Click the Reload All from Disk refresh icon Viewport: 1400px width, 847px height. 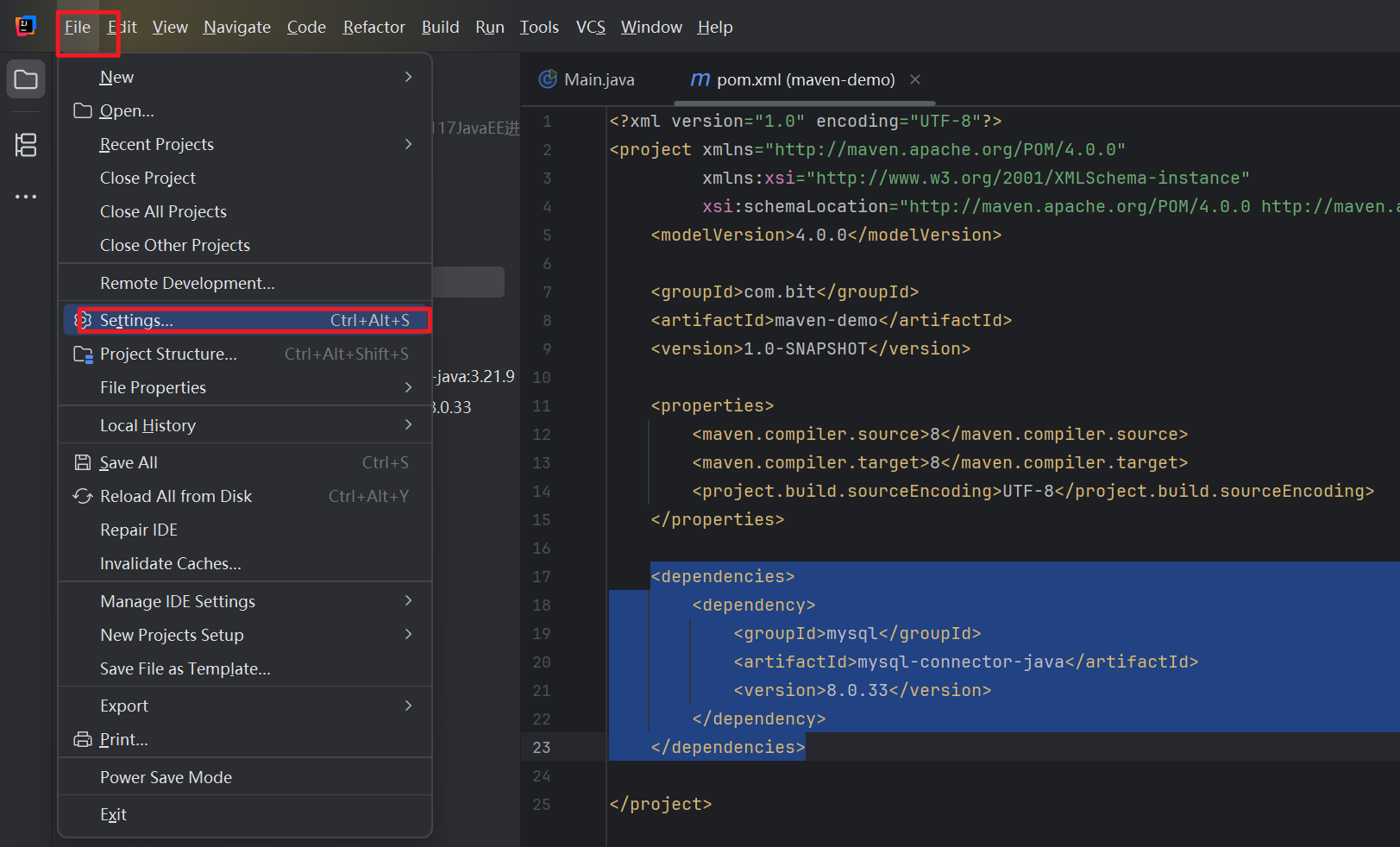coord(83,496)
